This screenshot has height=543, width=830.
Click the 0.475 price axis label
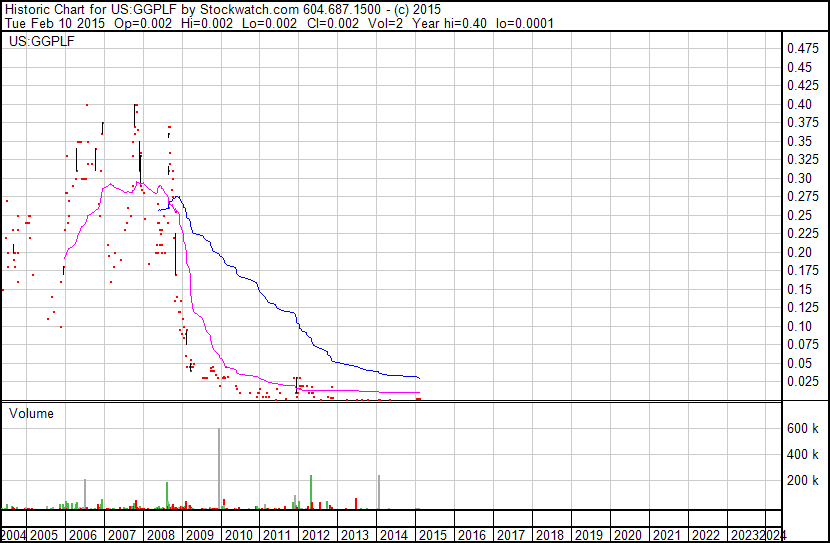pyautogui.click(x=803, y=49)
